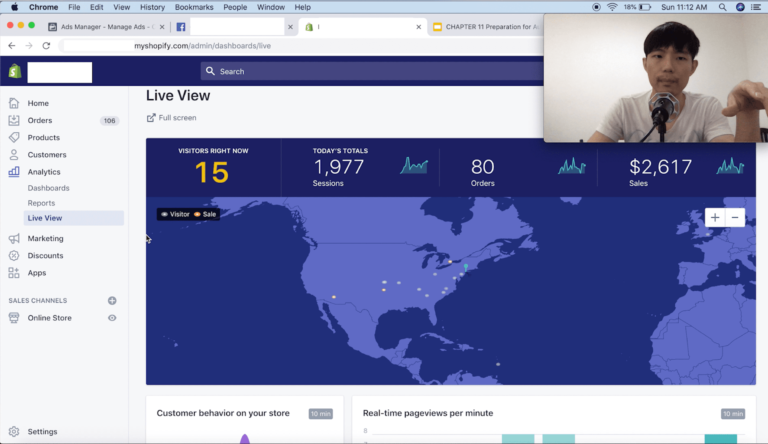This screenshot has height=444, width=768.
Task: Click the Sale legend item
Action: pos(205,214)
